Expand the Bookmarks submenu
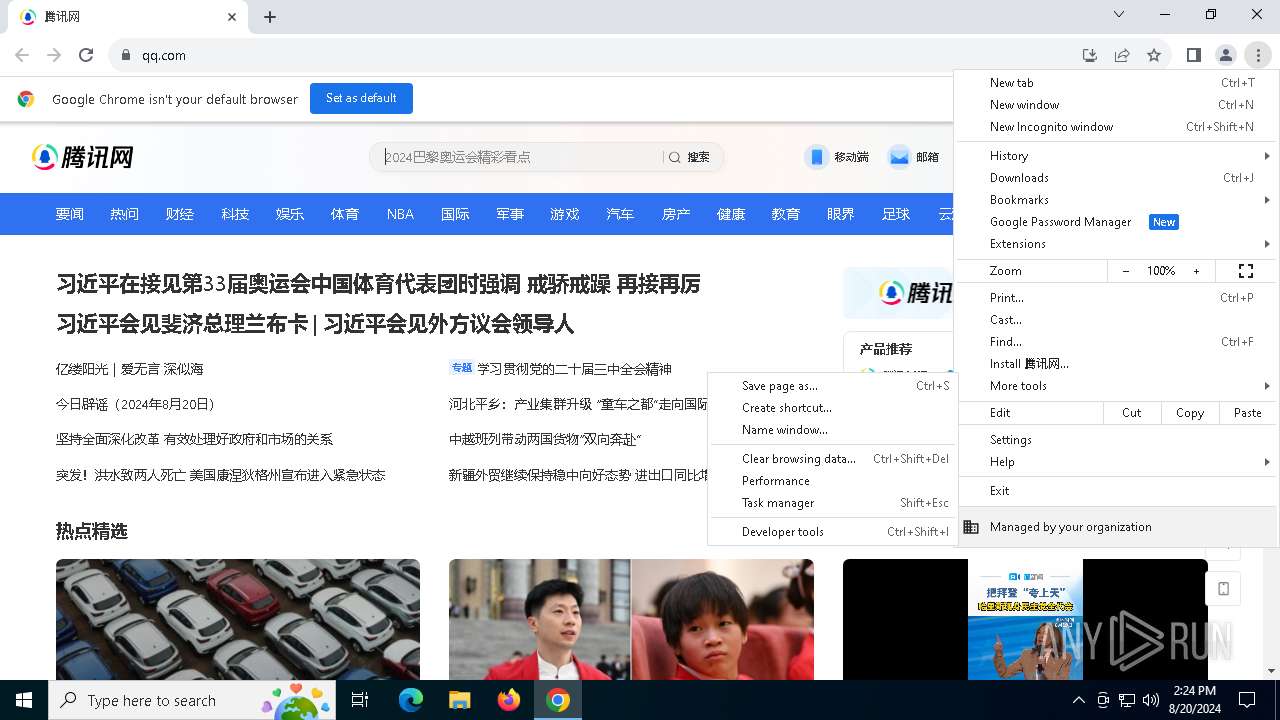Screen dimensions: 1280x720 click(1117, 200)
